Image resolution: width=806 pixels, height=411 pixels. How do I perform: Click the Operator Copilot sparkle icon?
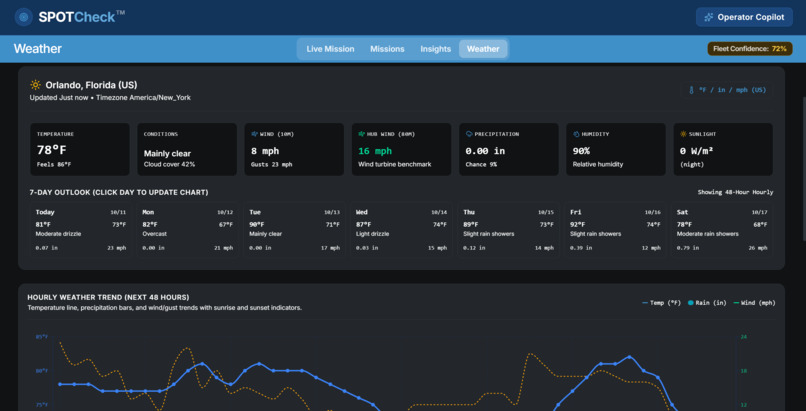708,17
